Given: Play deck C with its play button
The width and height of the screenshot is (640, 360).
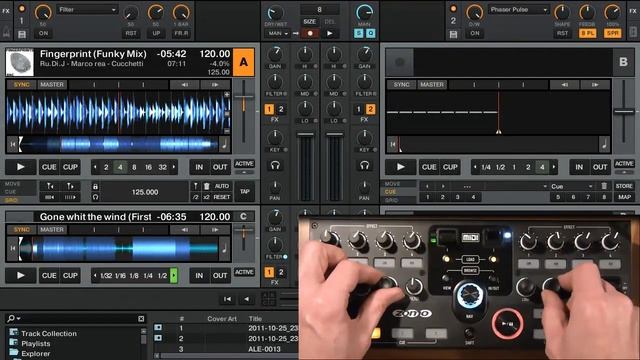Looking at the screenshot, I should [x=20, y=276].
